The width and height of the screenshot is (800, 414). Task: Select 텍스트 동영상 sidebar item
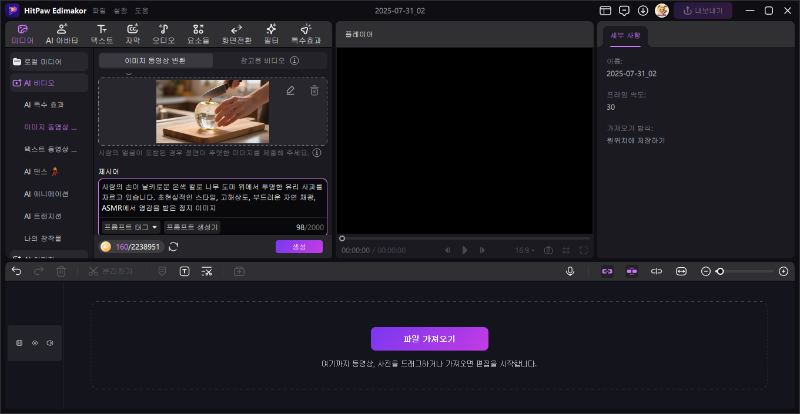pyautogui.click(x=50, y=150)
